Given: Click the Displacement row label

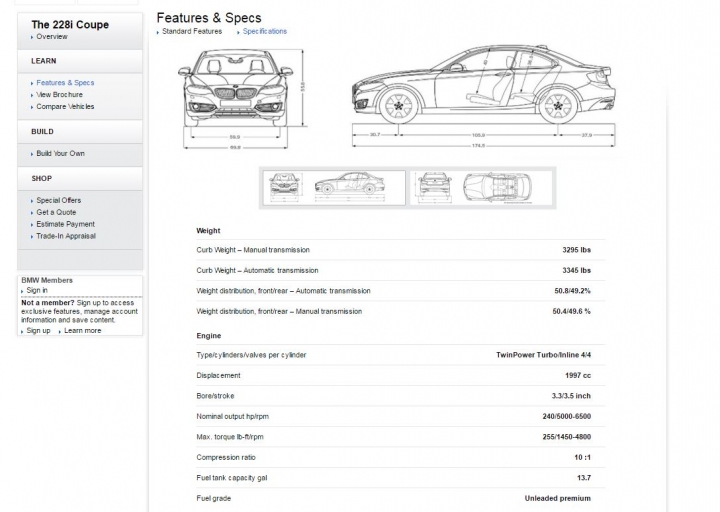Looking at the screenshot, I should coord(218,376).
